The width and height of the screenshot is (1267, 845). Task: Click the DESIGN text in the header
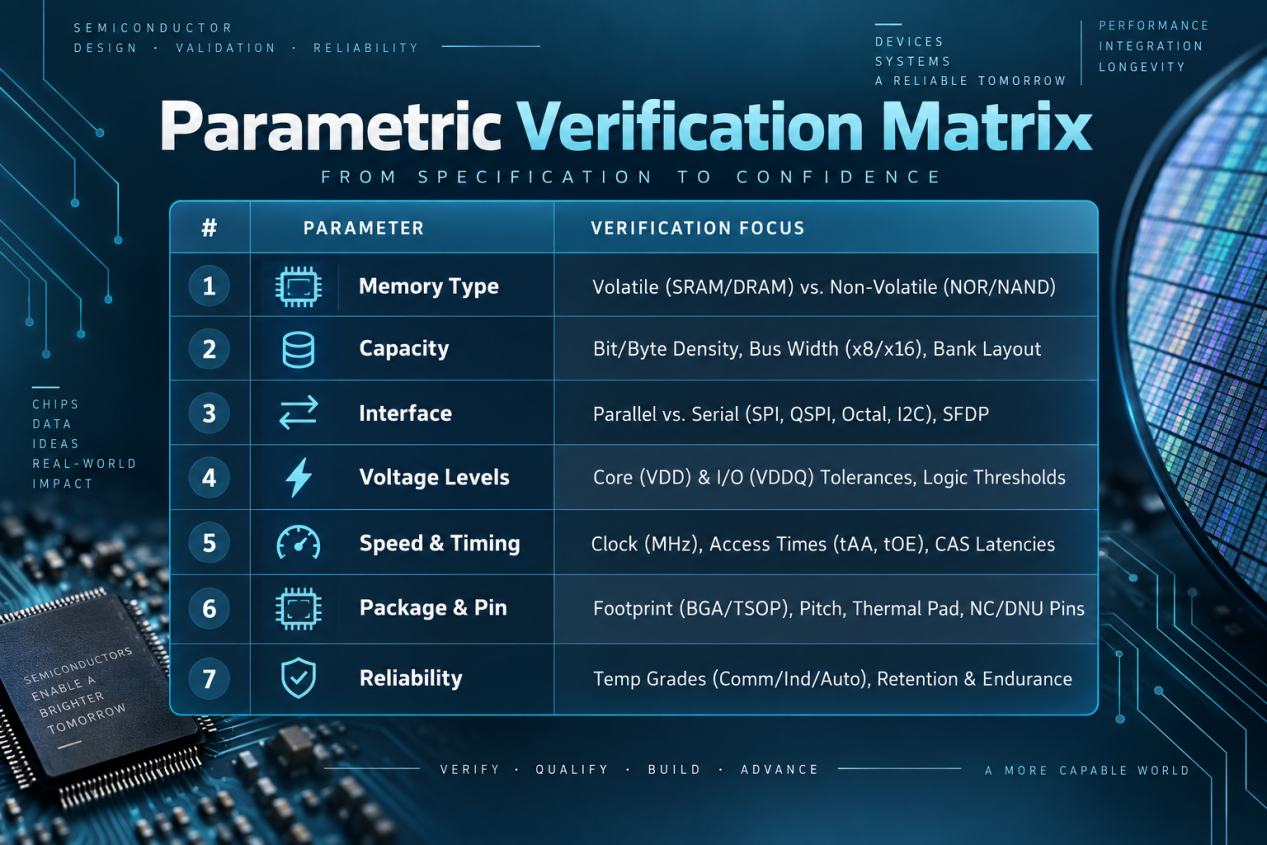[106, 48]
